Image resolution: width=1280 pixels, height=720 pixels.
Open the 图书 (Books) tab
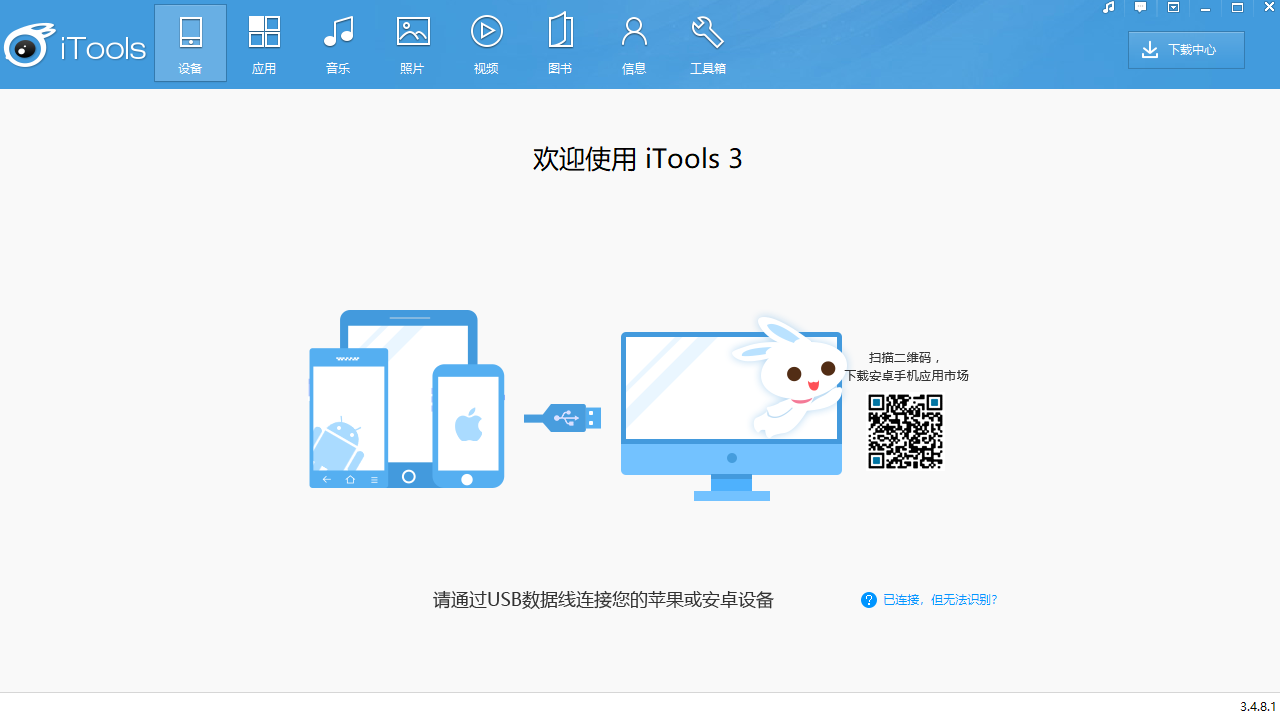560,43
